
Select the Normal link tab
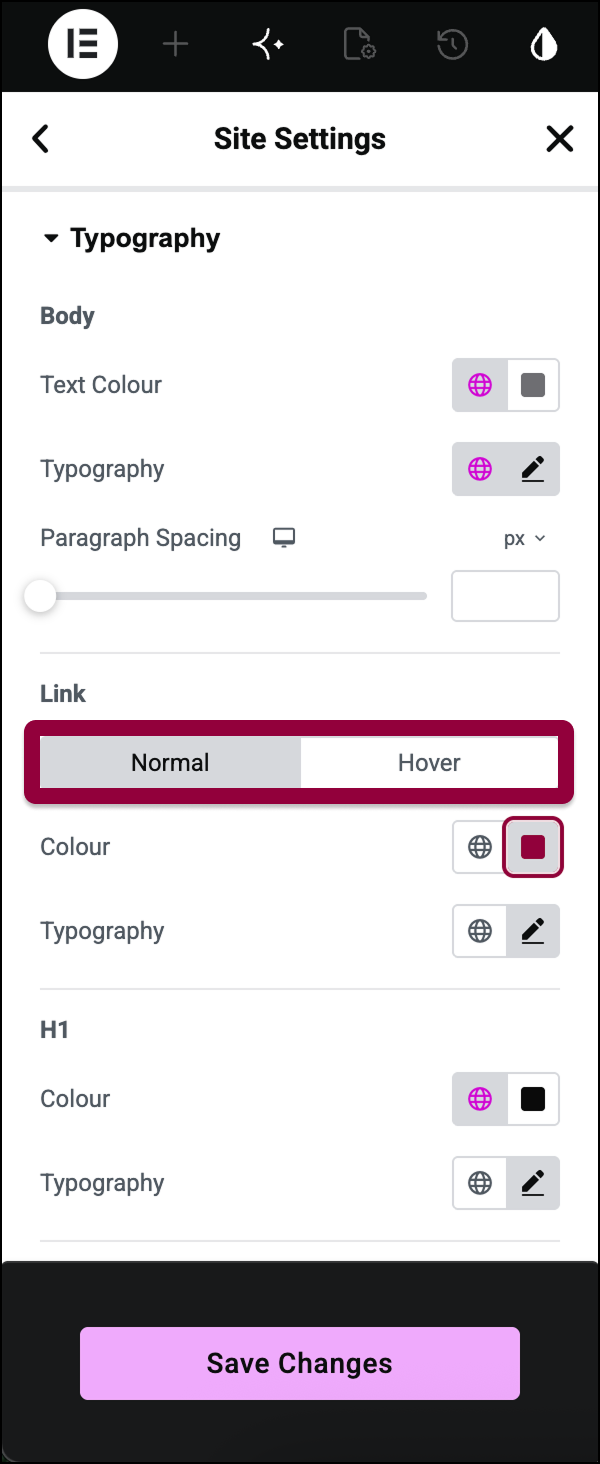tap(171, 763)
